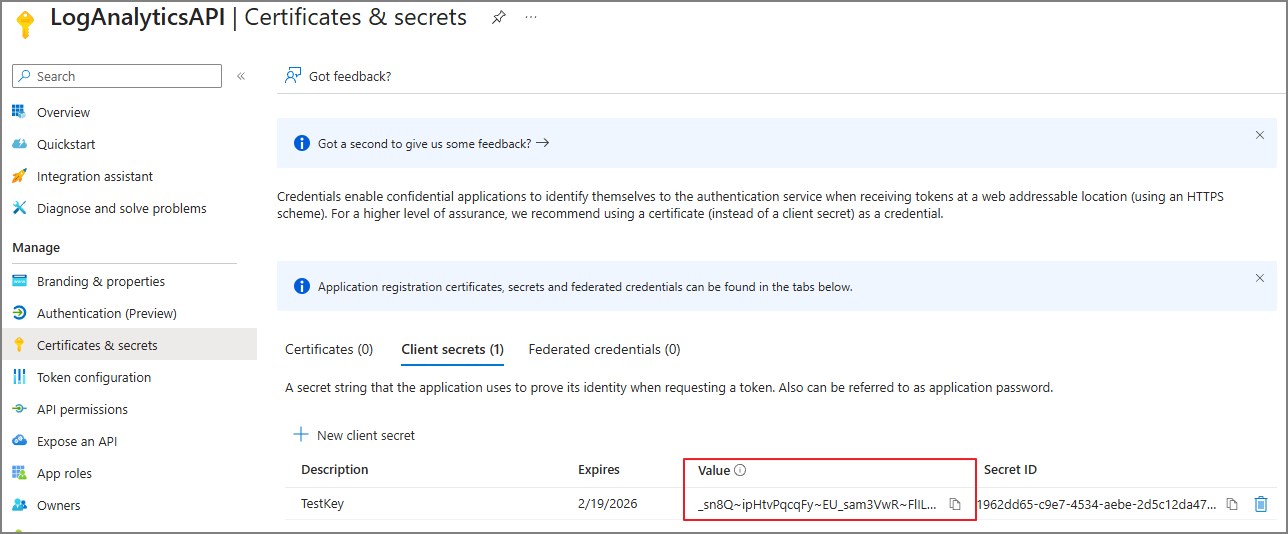Image resolution: width=1288 pixels, height=534 pixels.
Task: Open Got feedback? command
Action: click(338, 76)
